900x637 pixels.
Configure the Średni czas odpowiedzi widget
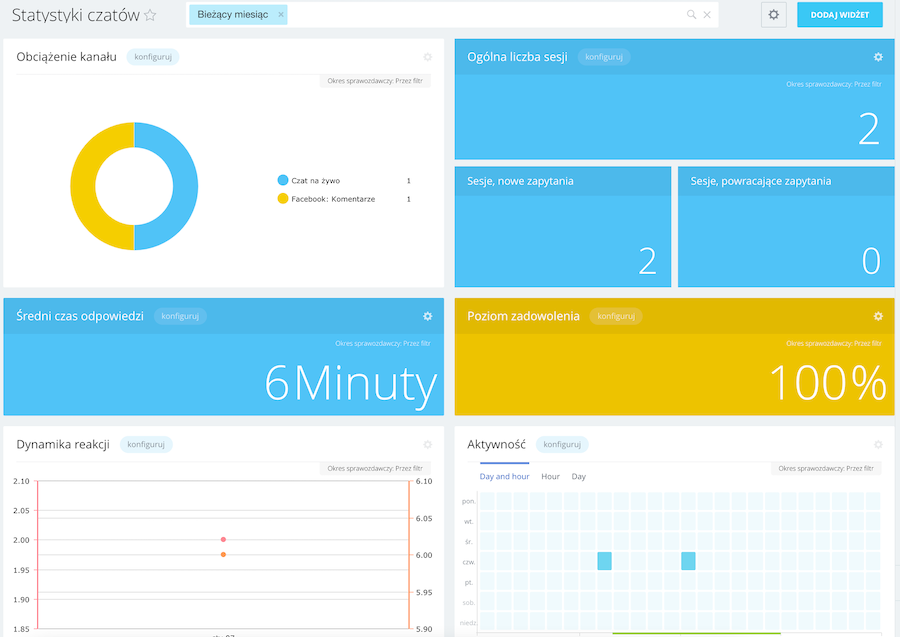point(180,316)
